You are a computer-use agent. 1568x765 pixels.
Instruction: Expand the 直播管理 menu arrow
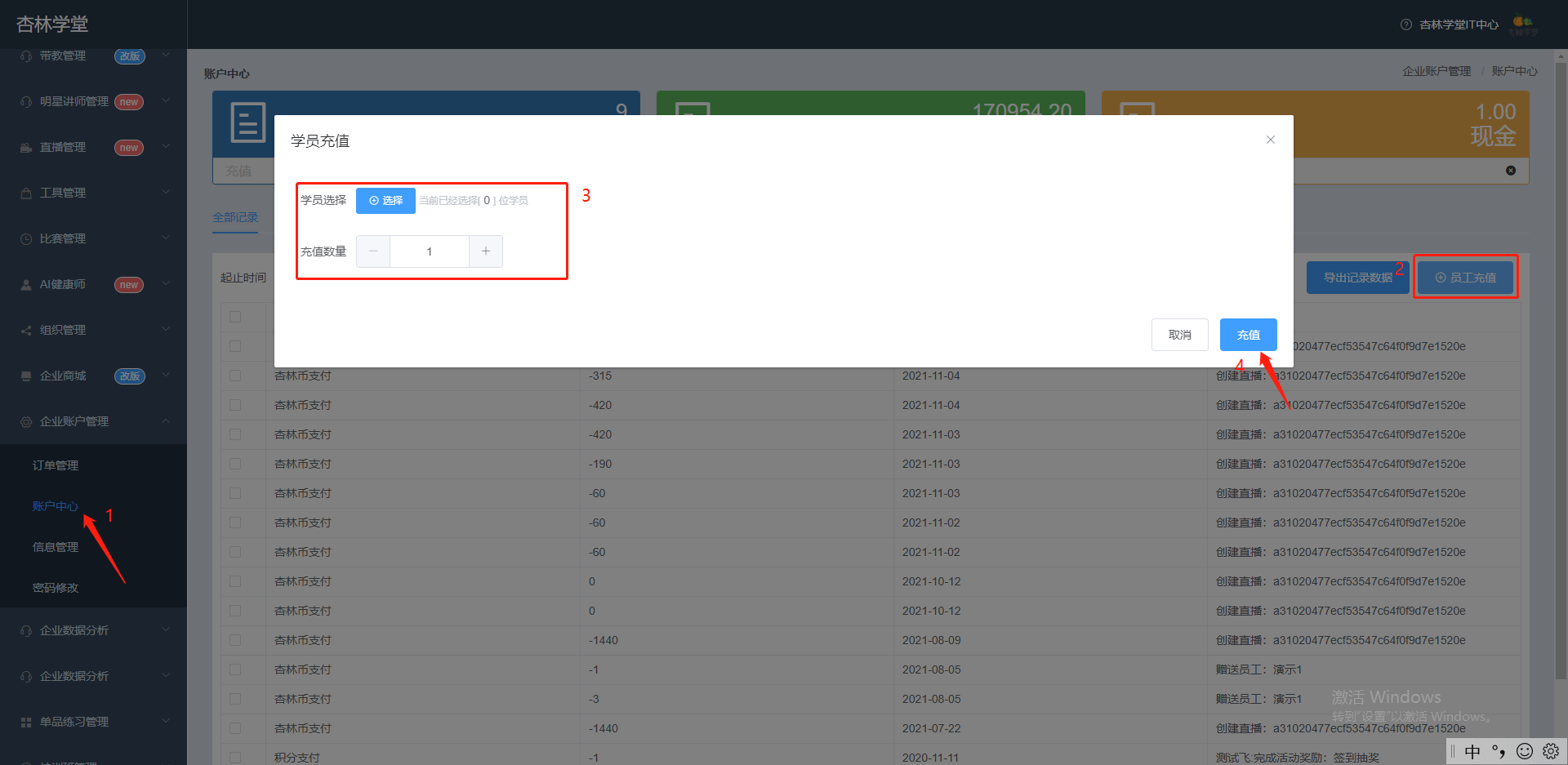coord(166,147)
